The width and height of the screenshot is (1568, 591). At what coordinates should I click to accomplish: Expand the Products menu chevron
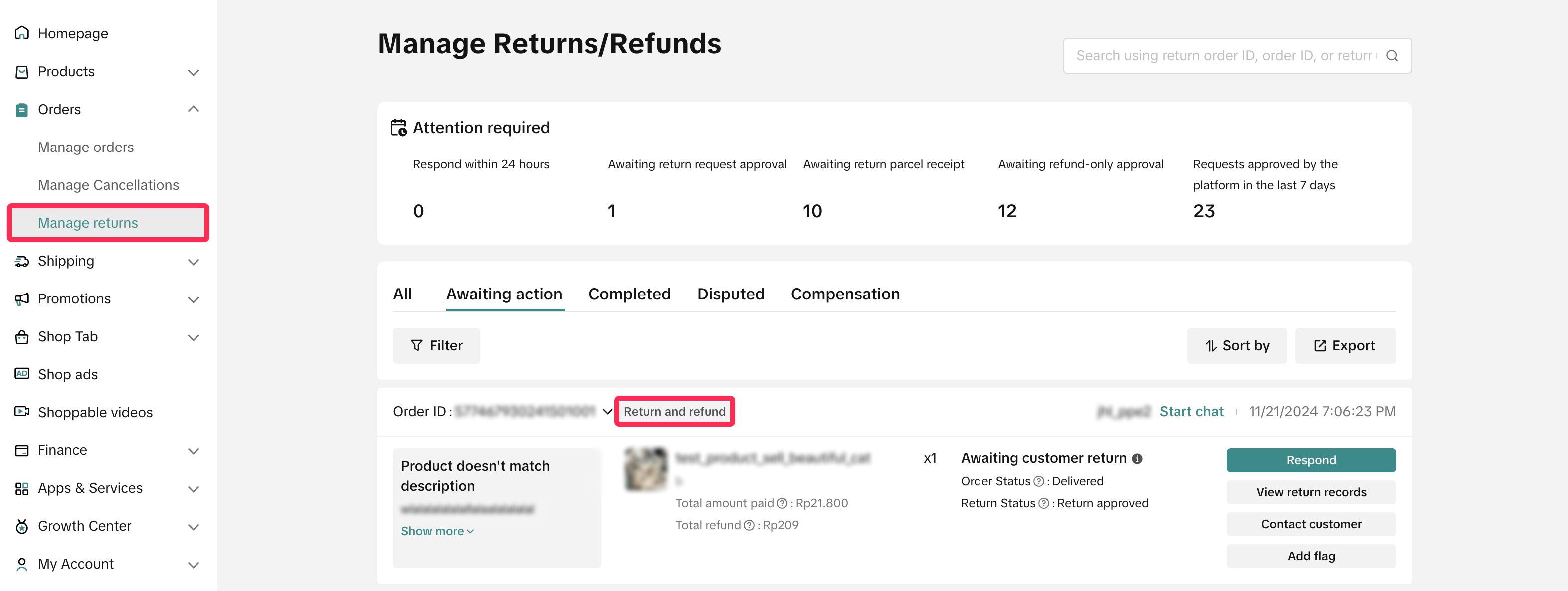point(194,72)
